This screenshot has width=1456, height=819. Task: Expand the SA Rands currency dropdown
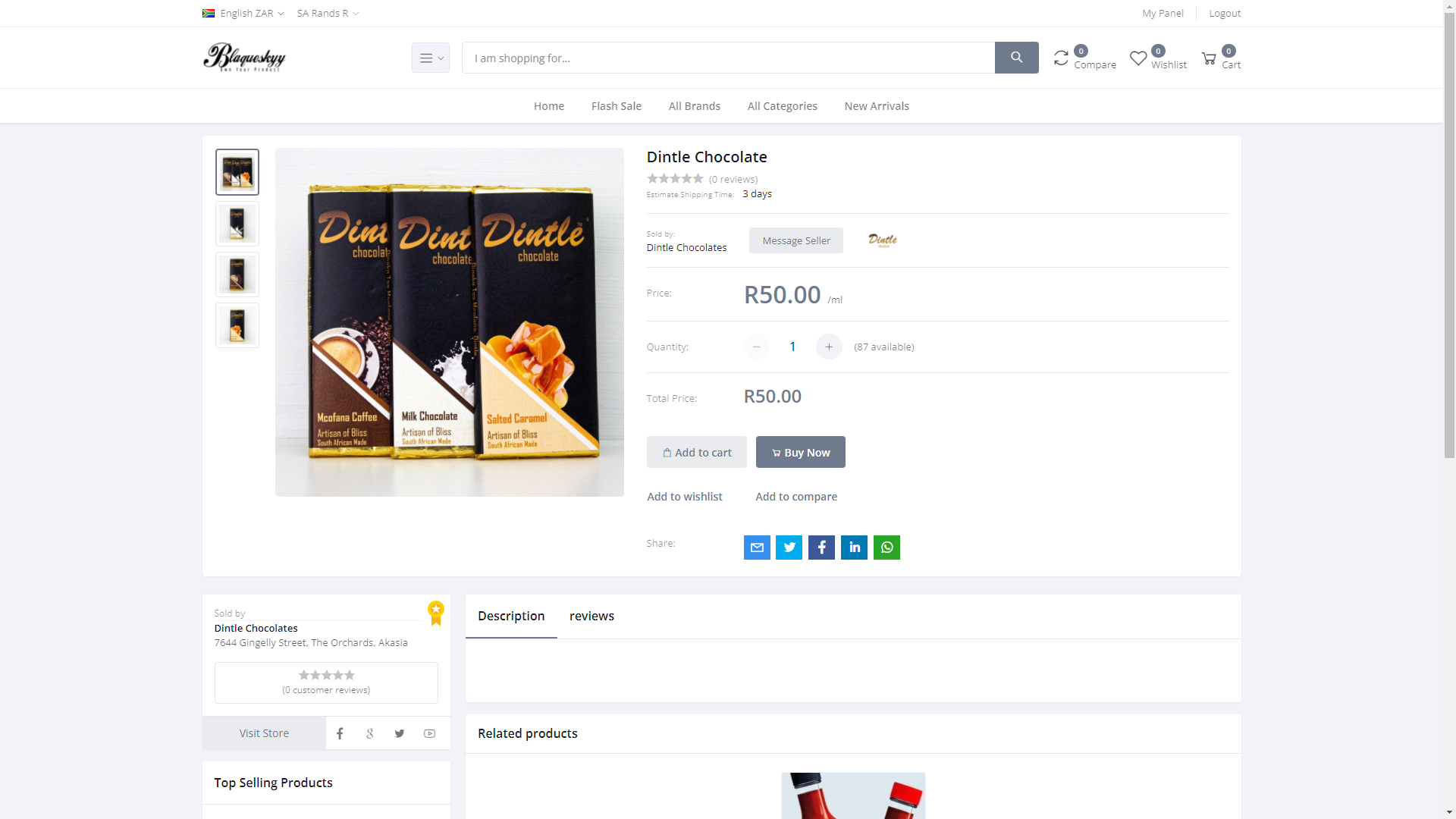[x=328, y=13]
